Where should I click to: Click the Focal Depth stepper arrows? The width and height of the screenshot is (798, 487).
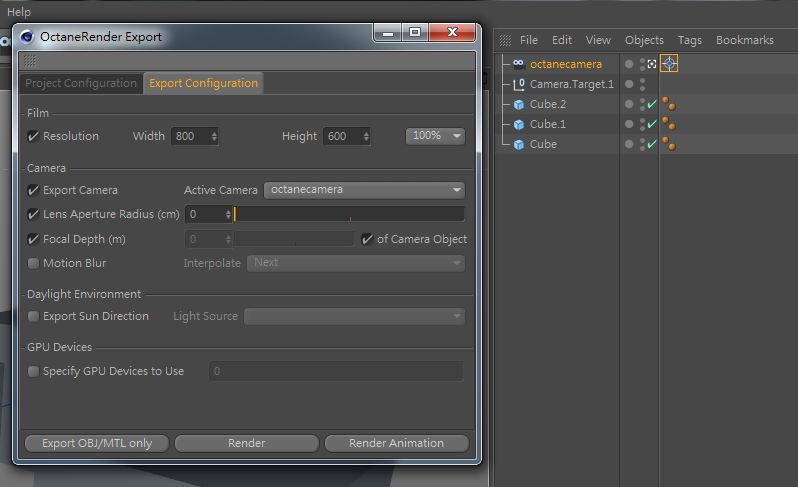[x=228, y=239]
